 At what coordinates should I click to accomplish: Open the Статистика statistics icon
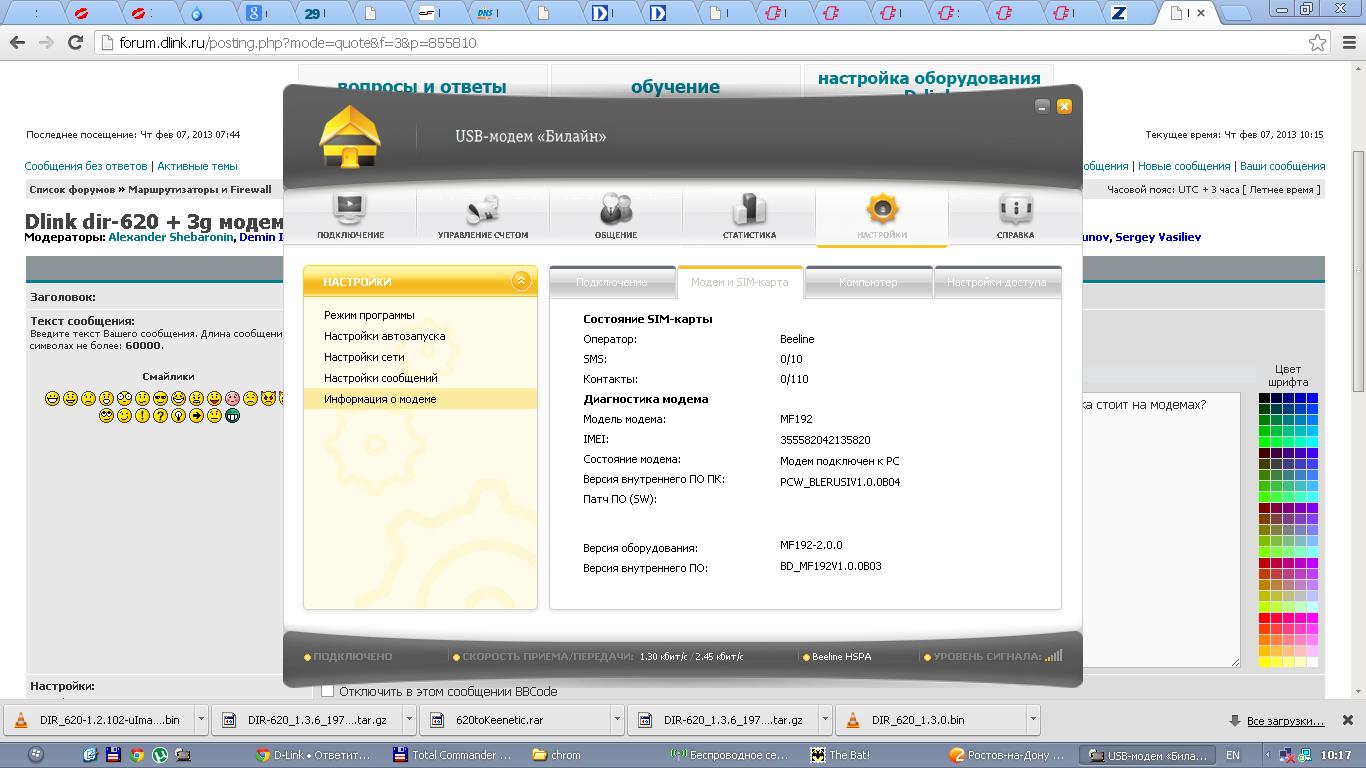click(x=749, y=215)
